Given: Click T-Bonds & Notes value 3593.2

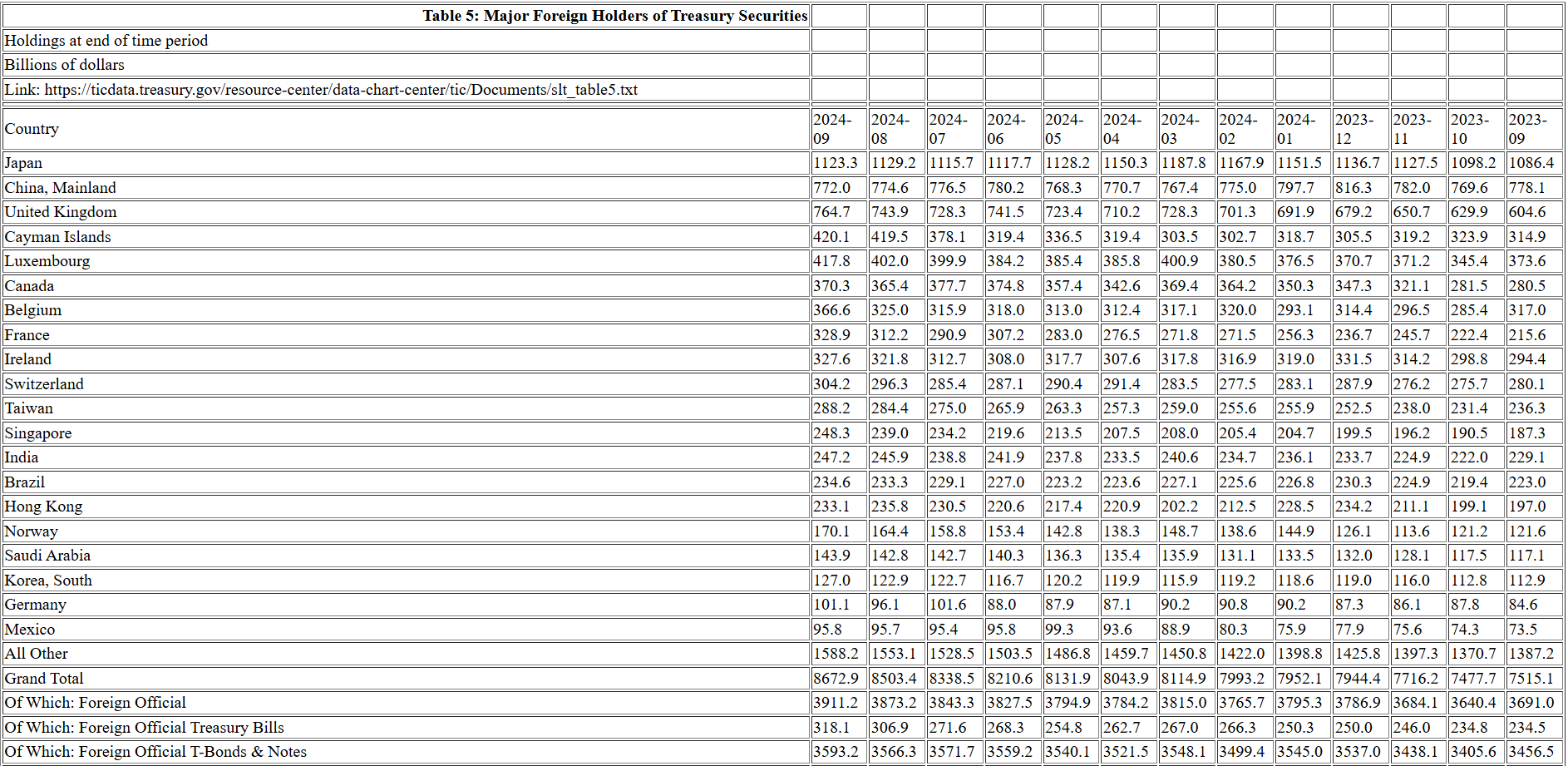Looking at the screenshot, I should pos(836,752).
